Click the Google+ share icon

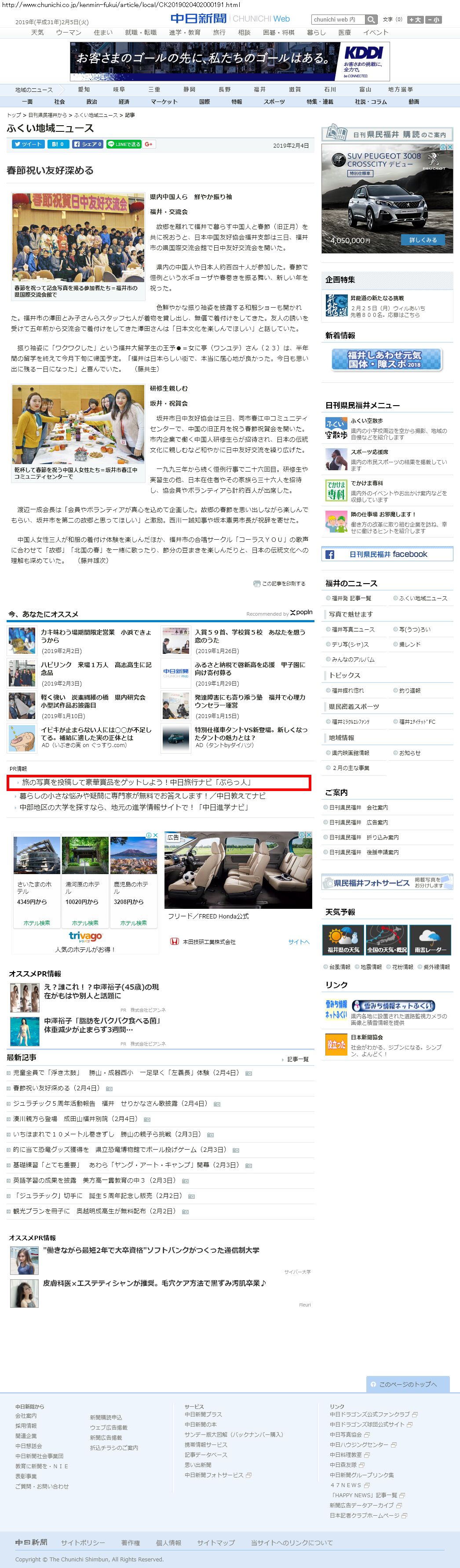tap(149, 144)
